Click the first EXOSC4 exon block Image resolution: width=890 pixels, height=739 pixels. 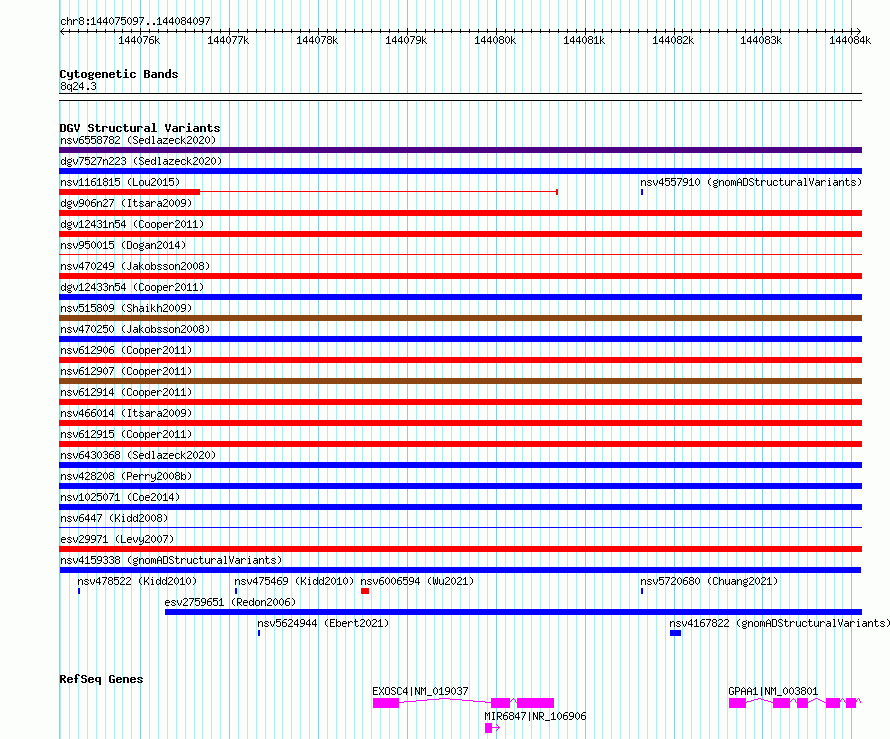pyautogui.click(x=386, y=703)
